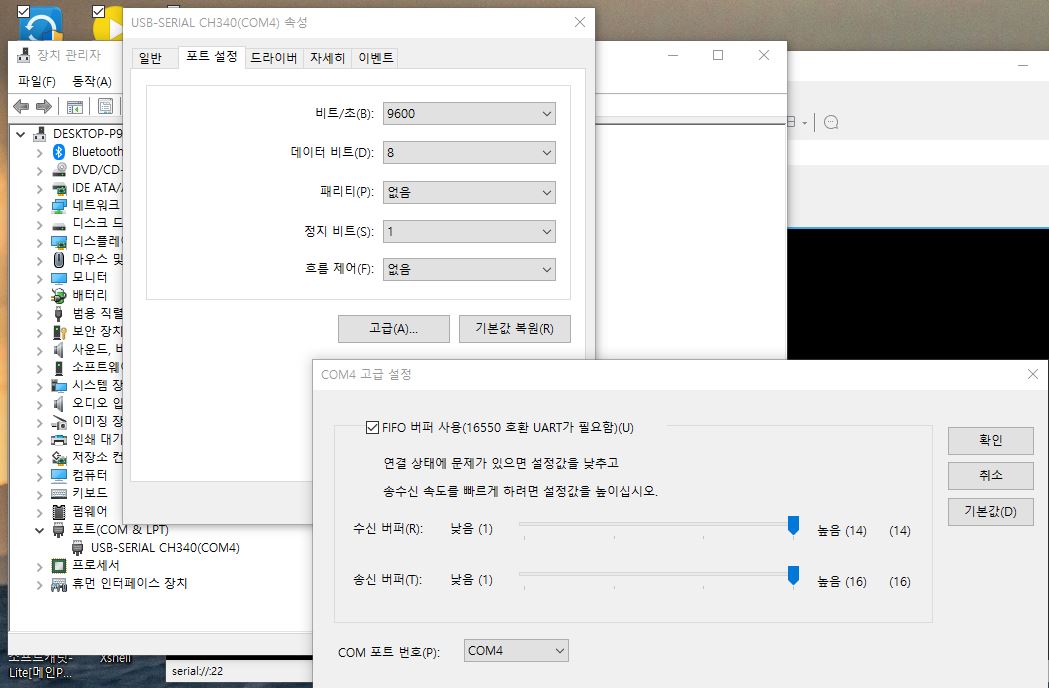Click the 휴먼 인터페이스 장치 icon
Image resolution: width=1049 pixels, height=688 pixels.
(x=59, y=584)
